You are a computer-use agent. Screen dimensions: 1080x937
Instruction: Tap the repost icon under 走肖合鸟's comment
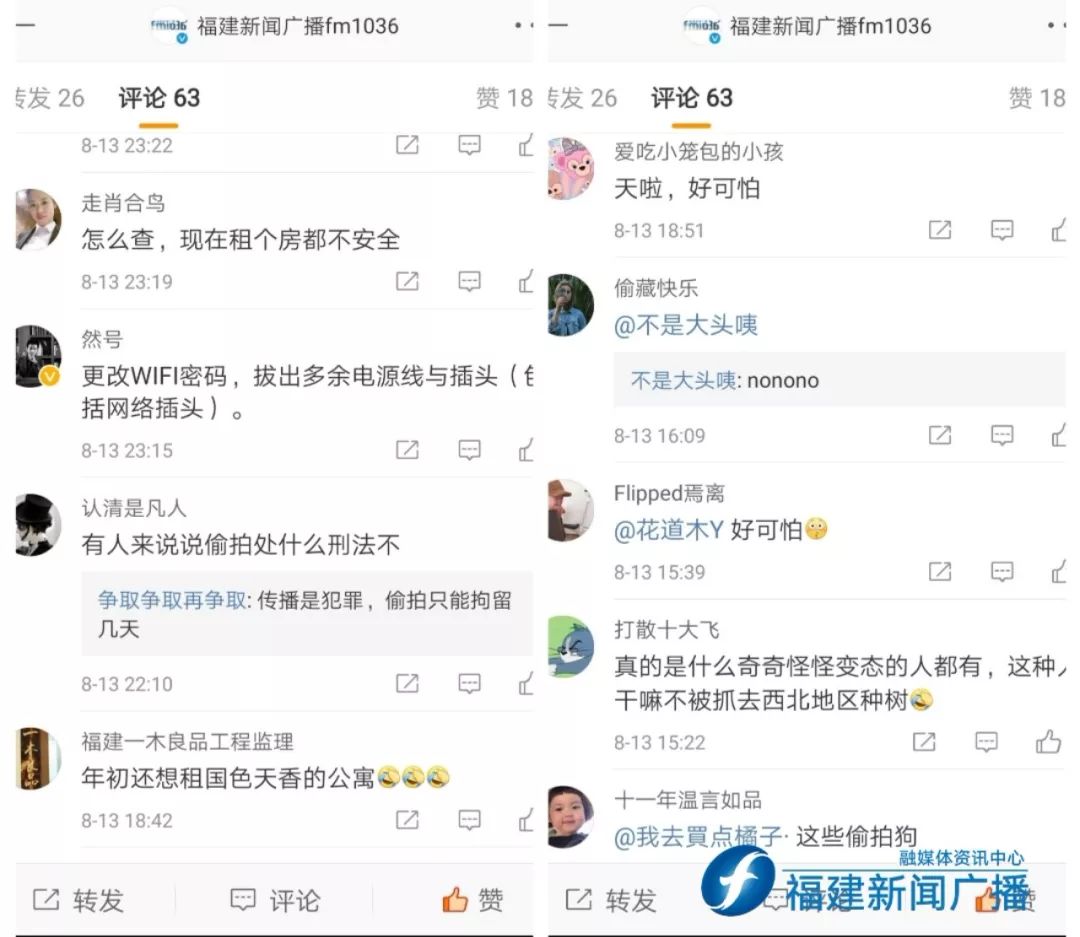point(407,281)
